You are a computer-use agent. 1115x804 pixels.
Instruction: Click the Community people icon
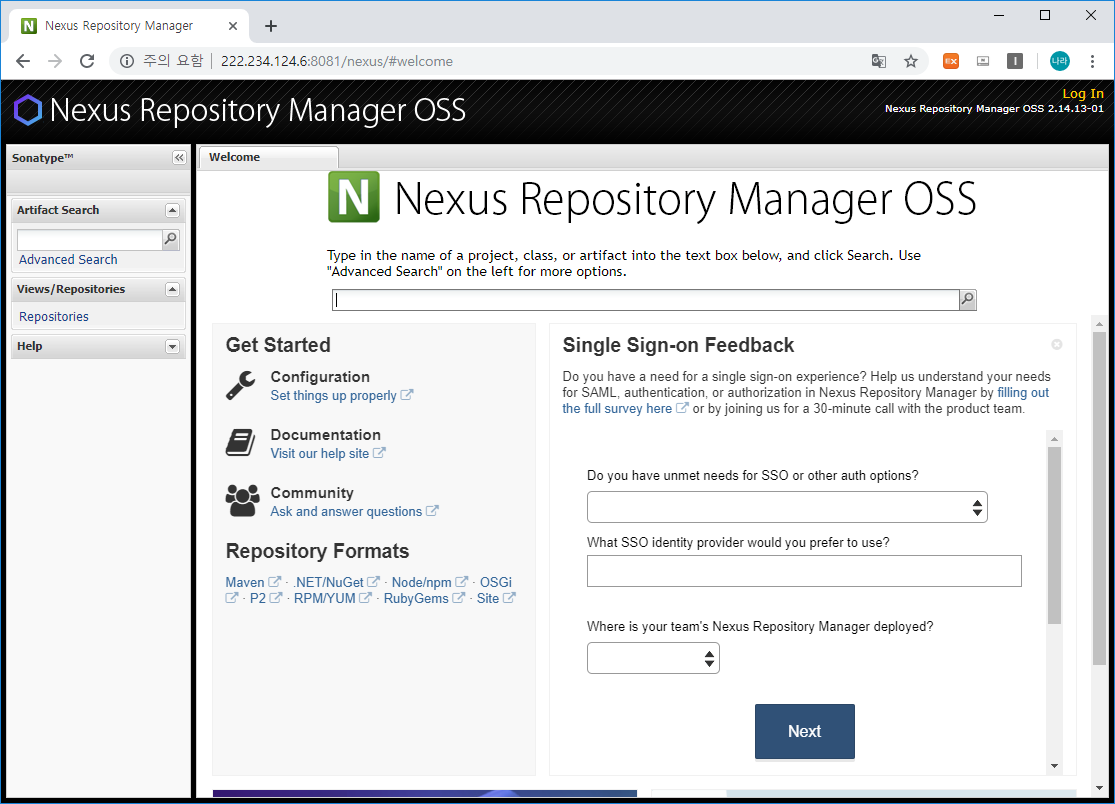[242, 500]
